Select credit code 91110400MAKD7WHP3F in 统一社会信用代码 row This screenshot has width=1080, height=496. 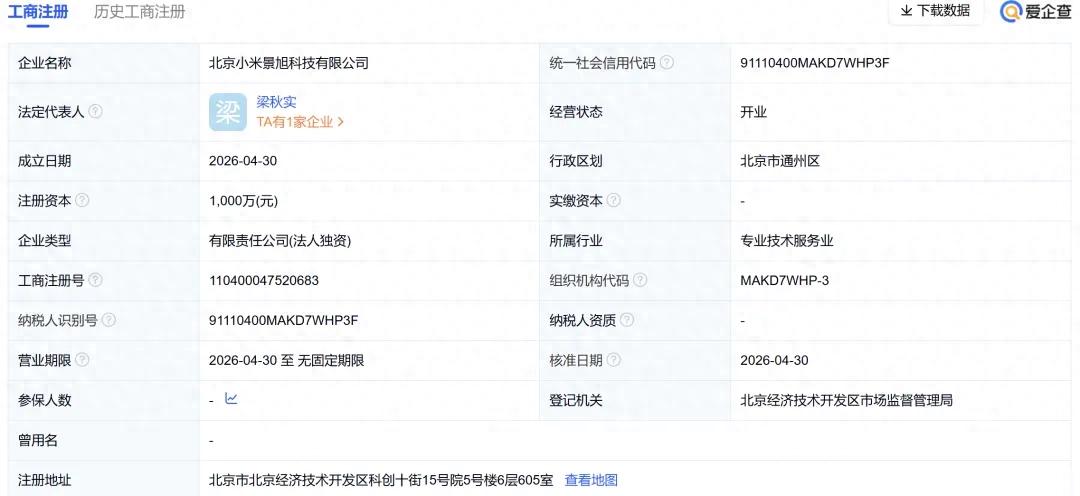815,63
